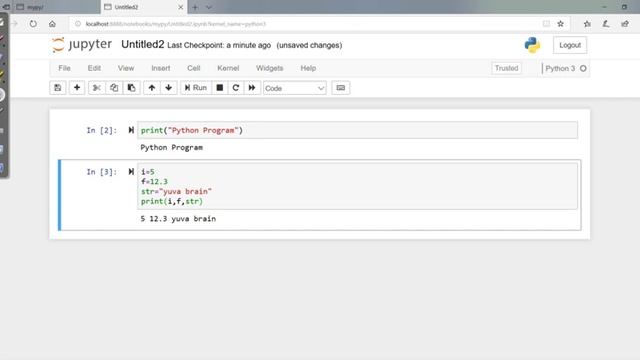Rename the notebook title Untitled2
The image size is (640, 360).
click(x=142, y=44)
